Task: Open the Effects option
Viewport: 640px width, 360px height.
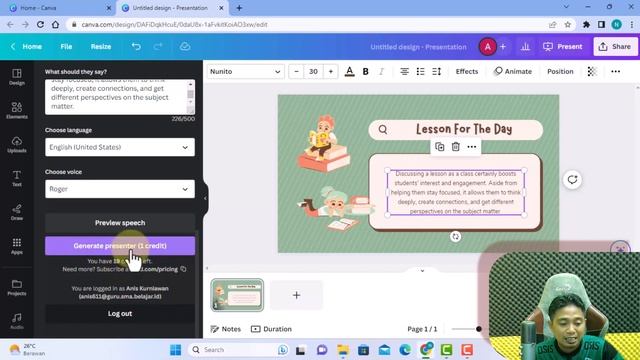Action: (x=467, y=71)
